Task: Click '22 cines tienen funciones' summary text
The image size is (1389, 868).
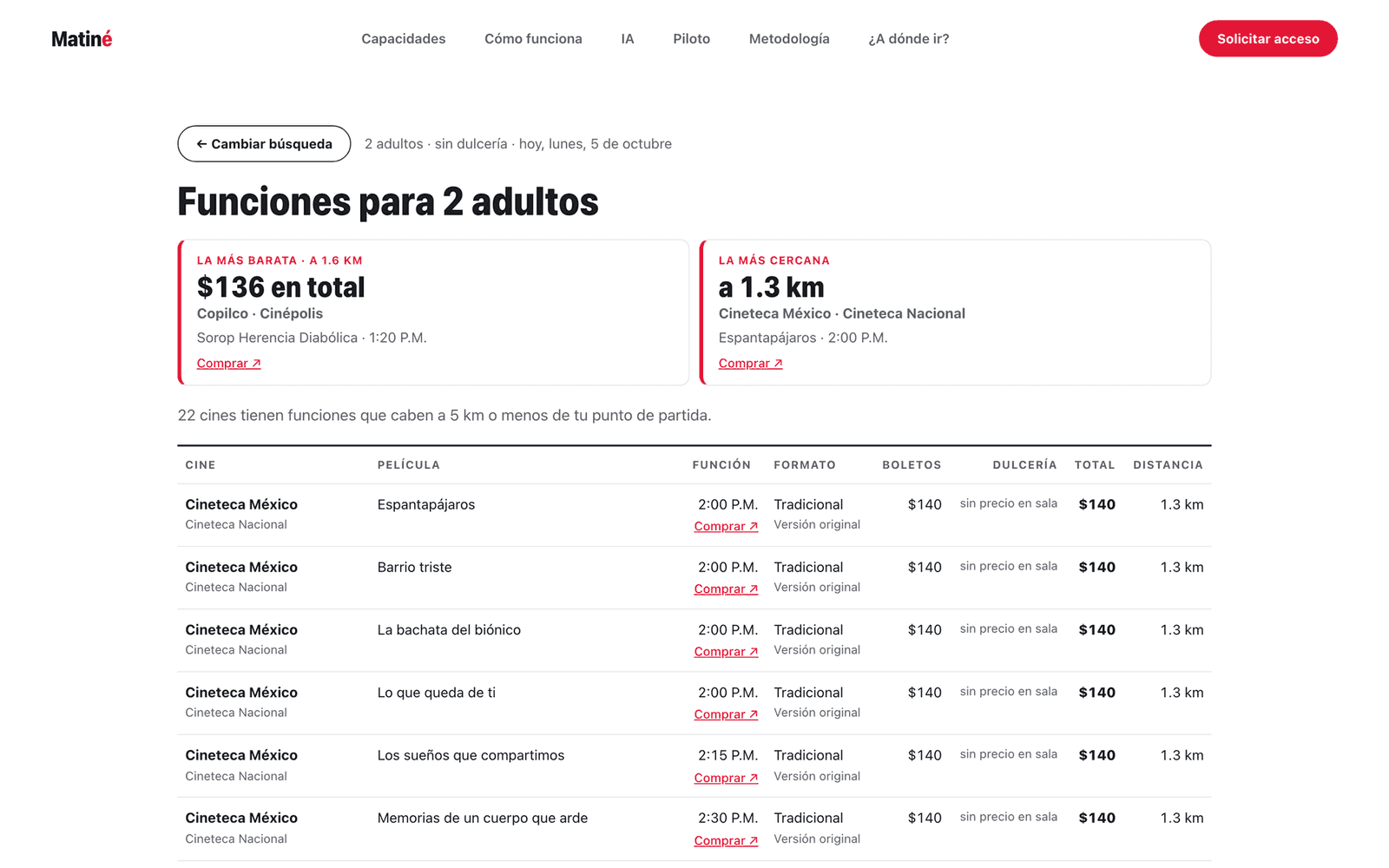Action: point(444,416)
